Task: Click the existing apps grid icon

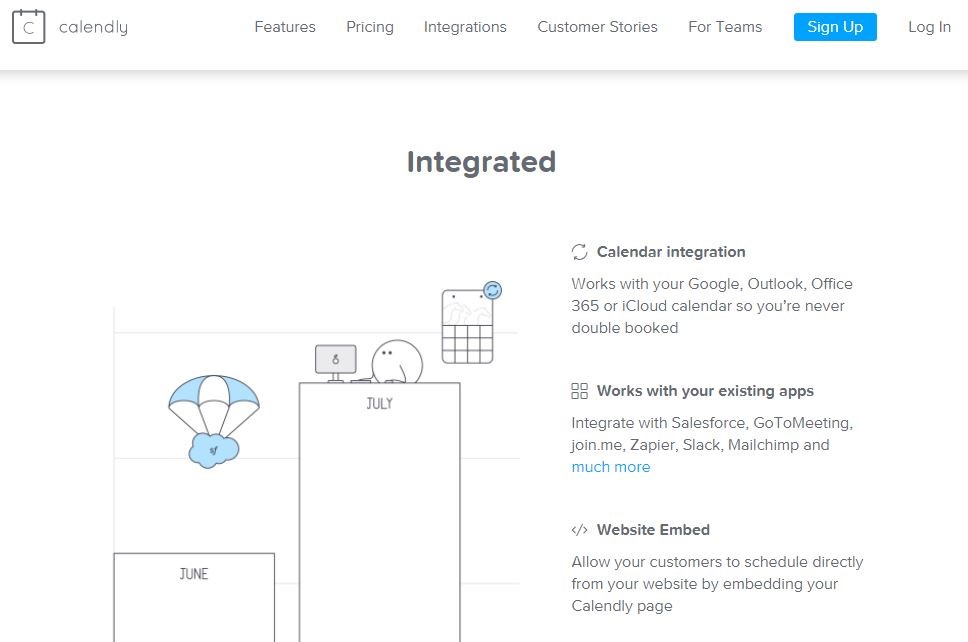Action: click(579, 391)
